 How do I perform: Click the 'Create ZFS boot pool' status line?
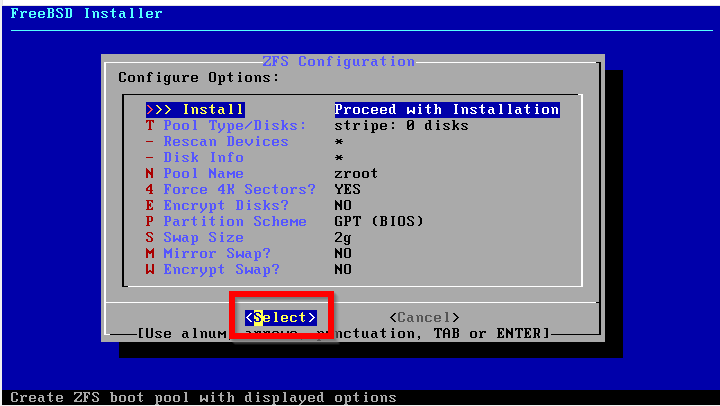(x=203, y=397)
